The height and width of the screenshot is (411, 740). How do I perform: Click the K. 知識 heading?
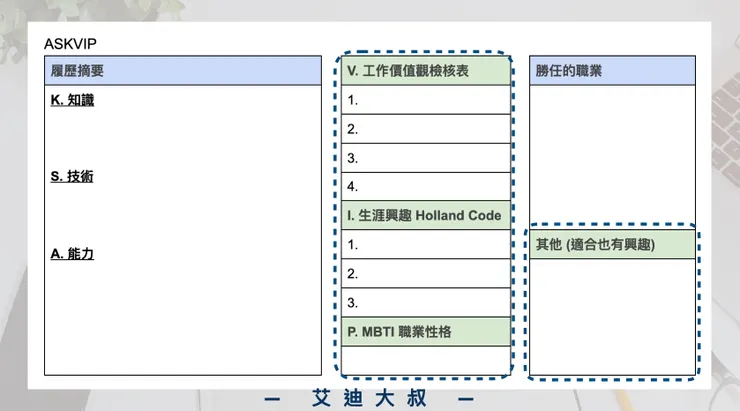(72, 100)
